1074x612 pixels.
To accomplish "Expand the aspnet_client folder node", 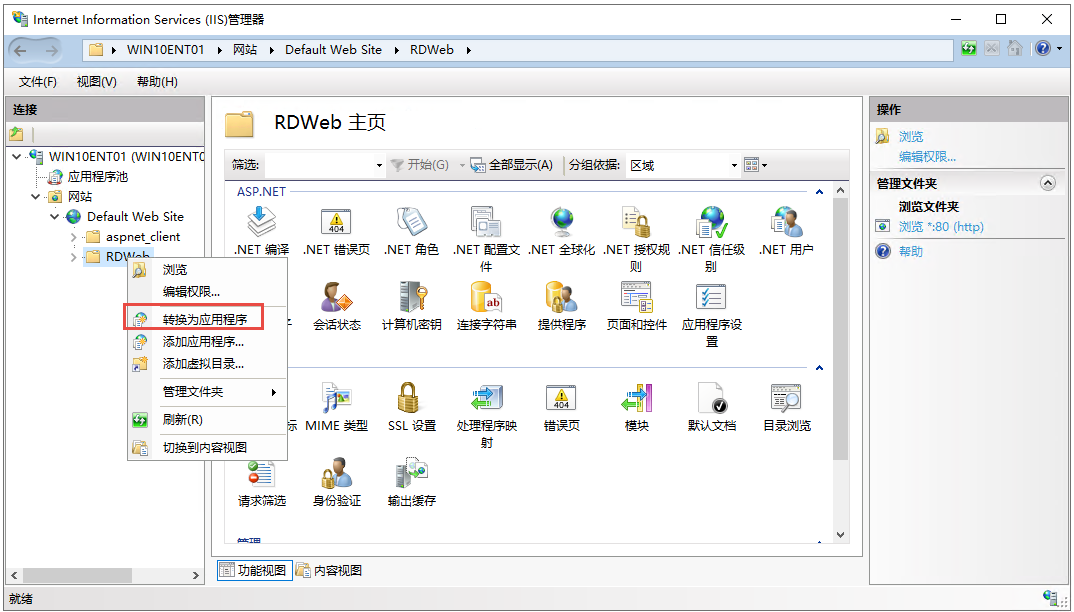I will click(73, 237).
